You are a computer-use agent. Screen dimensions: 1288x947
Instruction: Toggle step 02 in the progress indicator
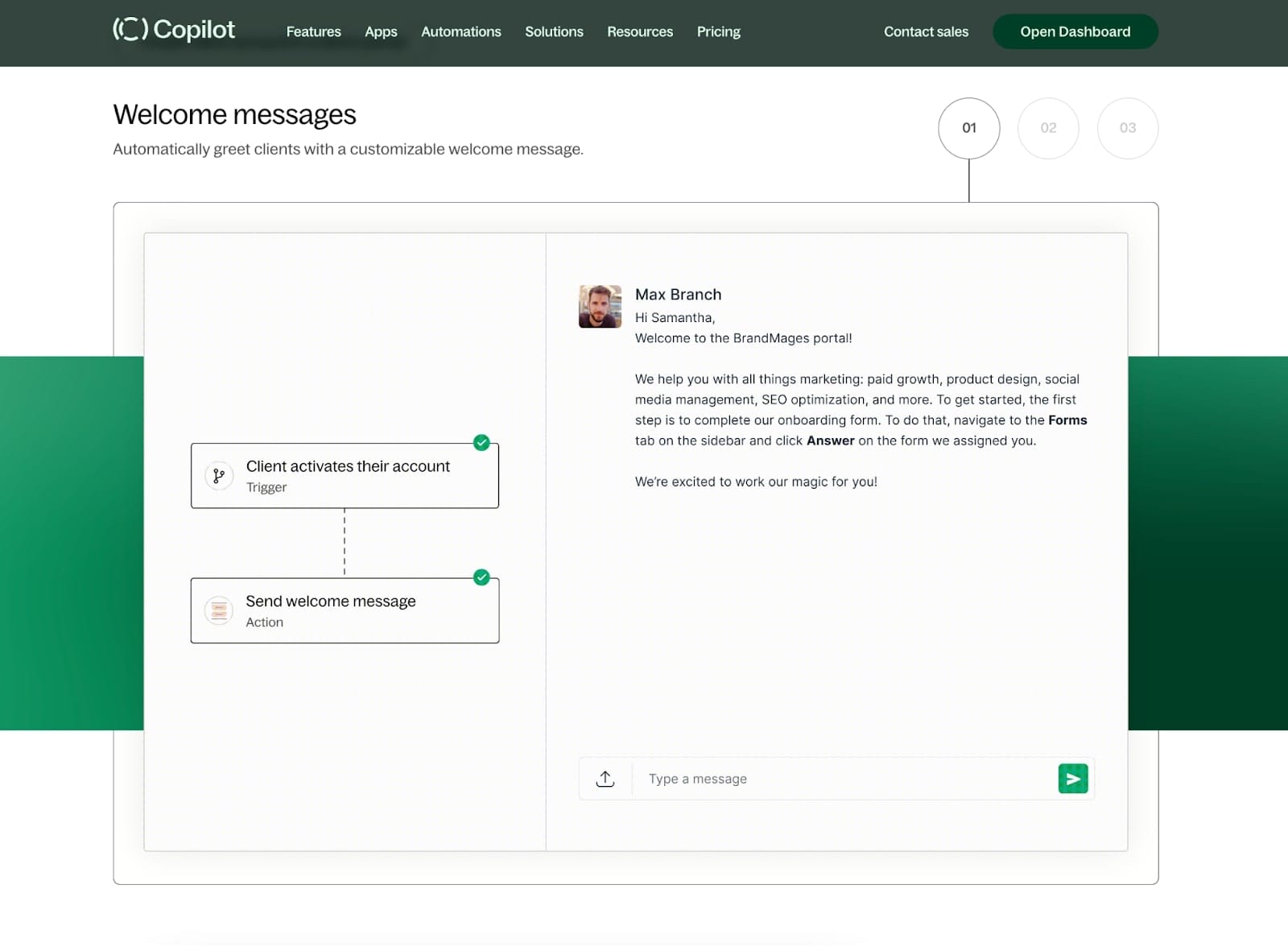(1048, 128)
